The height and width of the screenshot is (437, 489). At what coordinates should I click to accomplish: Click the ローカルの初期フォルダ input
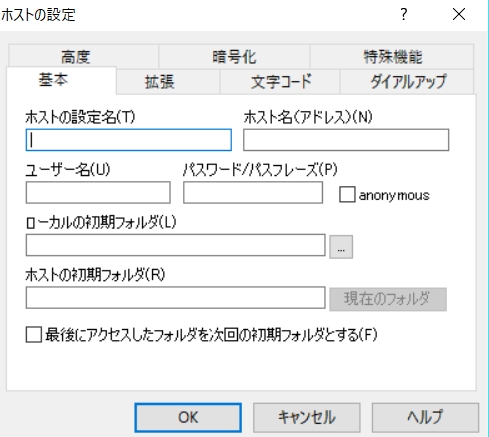(x=175, y=245)
